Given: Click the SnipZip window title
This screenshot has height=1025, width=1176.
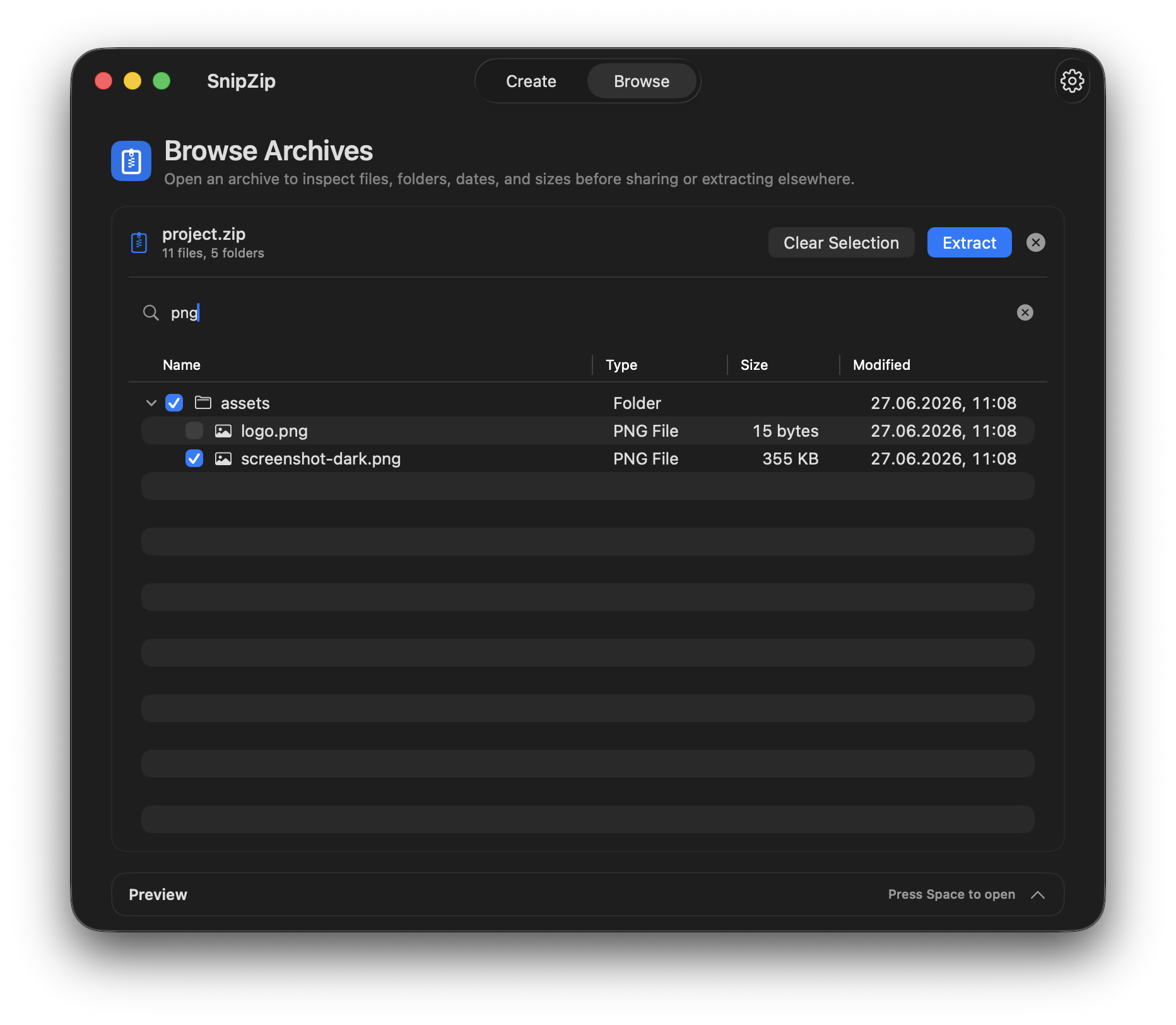Looking at the screenshot, I should point(241,81).
